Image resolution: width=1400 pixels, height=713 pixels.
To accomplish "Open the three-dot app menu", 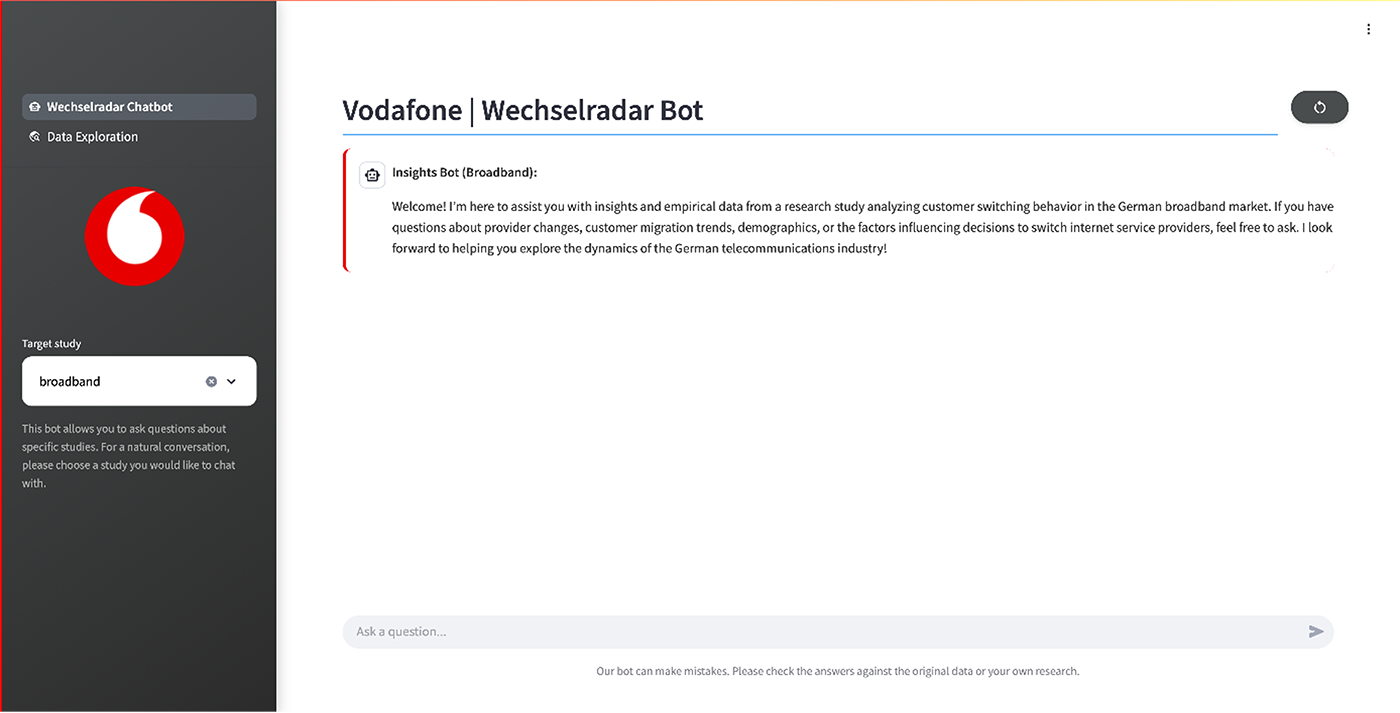I will [x=1369, y=30].
